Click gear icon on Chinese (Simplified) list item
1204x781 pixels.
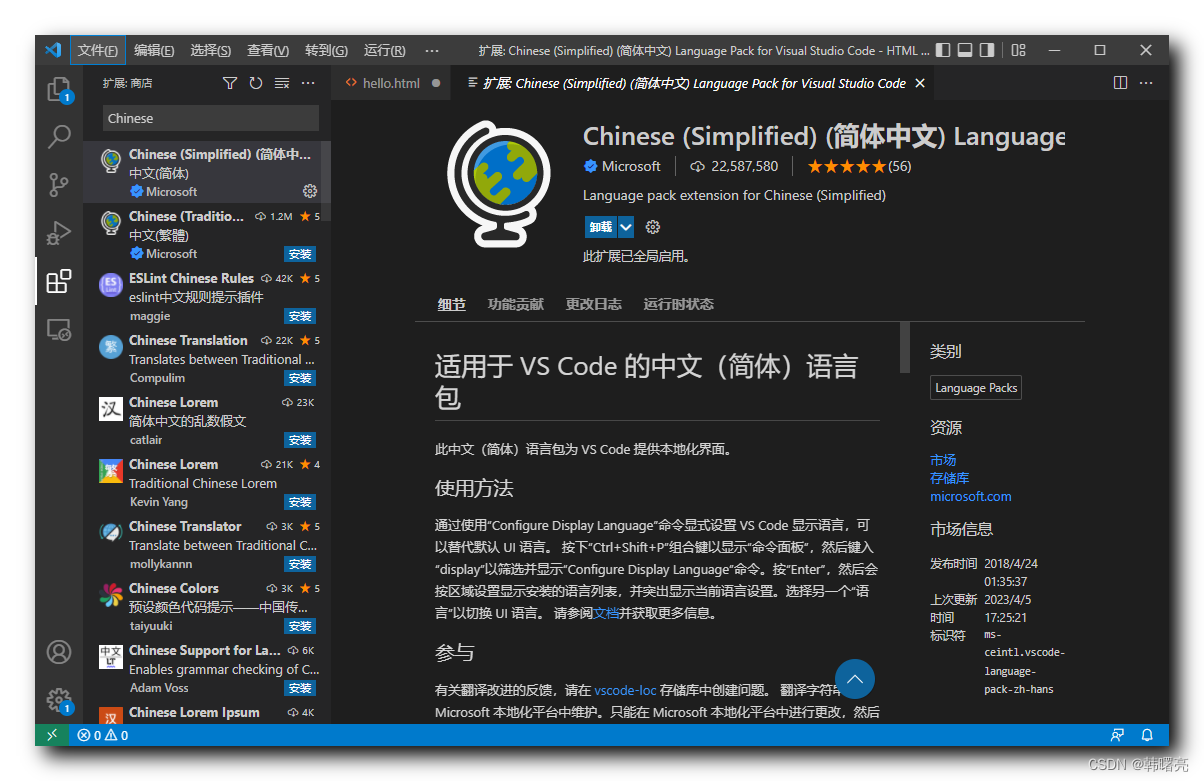(x=309, y=191)
